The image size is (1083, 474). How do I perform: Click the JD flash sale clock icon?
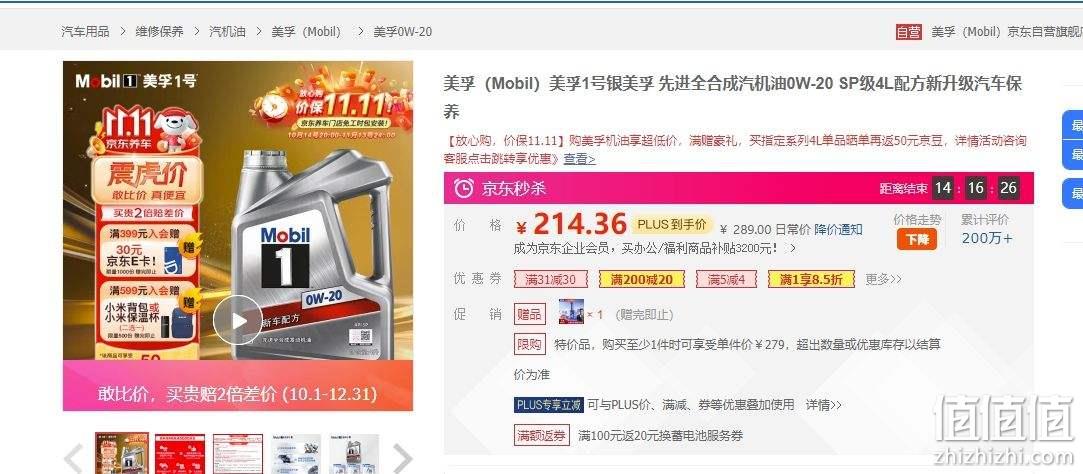click(x=463, y=188)
